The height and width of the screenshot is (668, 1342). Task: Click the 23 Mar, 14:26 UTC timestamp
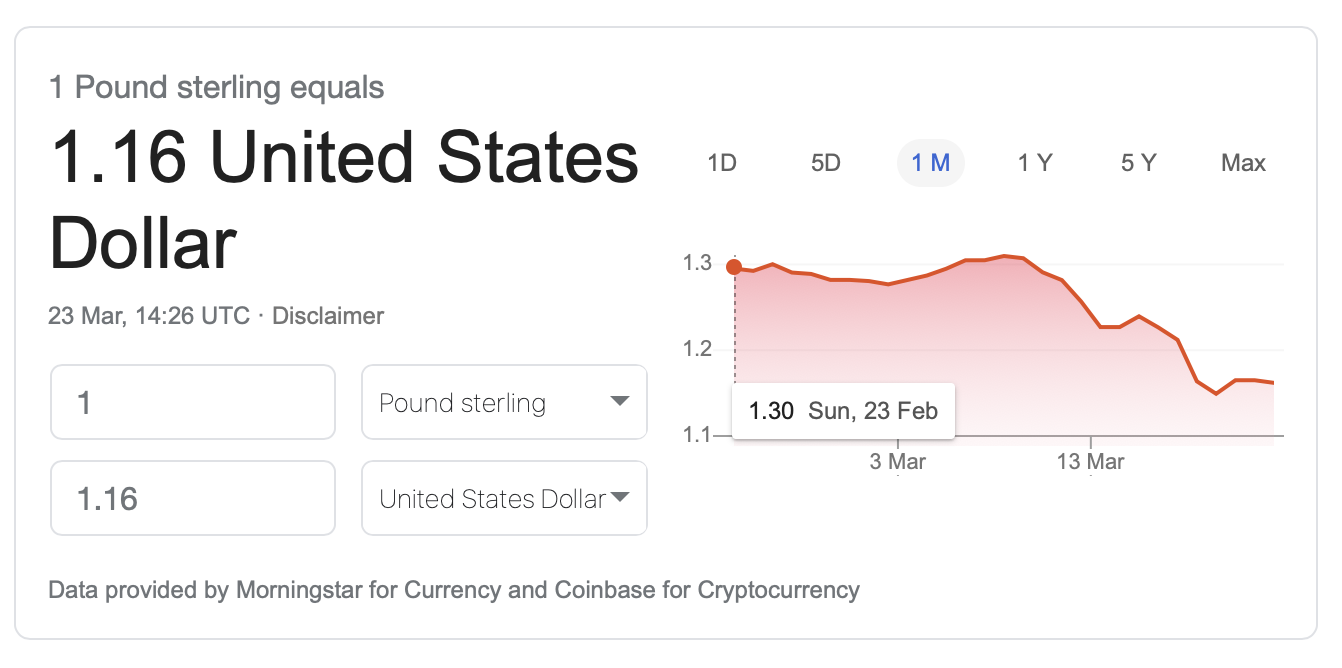149,316
